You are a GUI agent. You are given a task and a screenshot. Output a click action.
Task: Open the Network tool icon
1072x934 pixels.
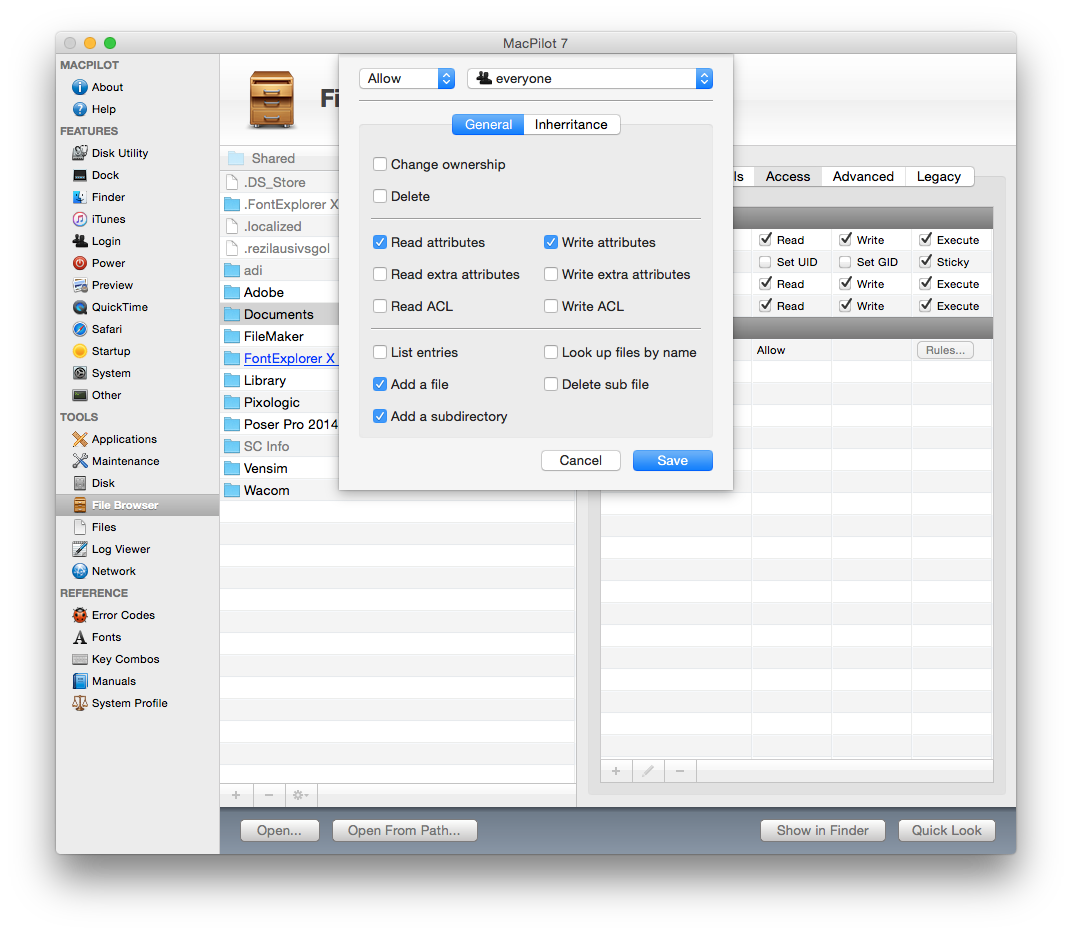(x=80, y=571)
